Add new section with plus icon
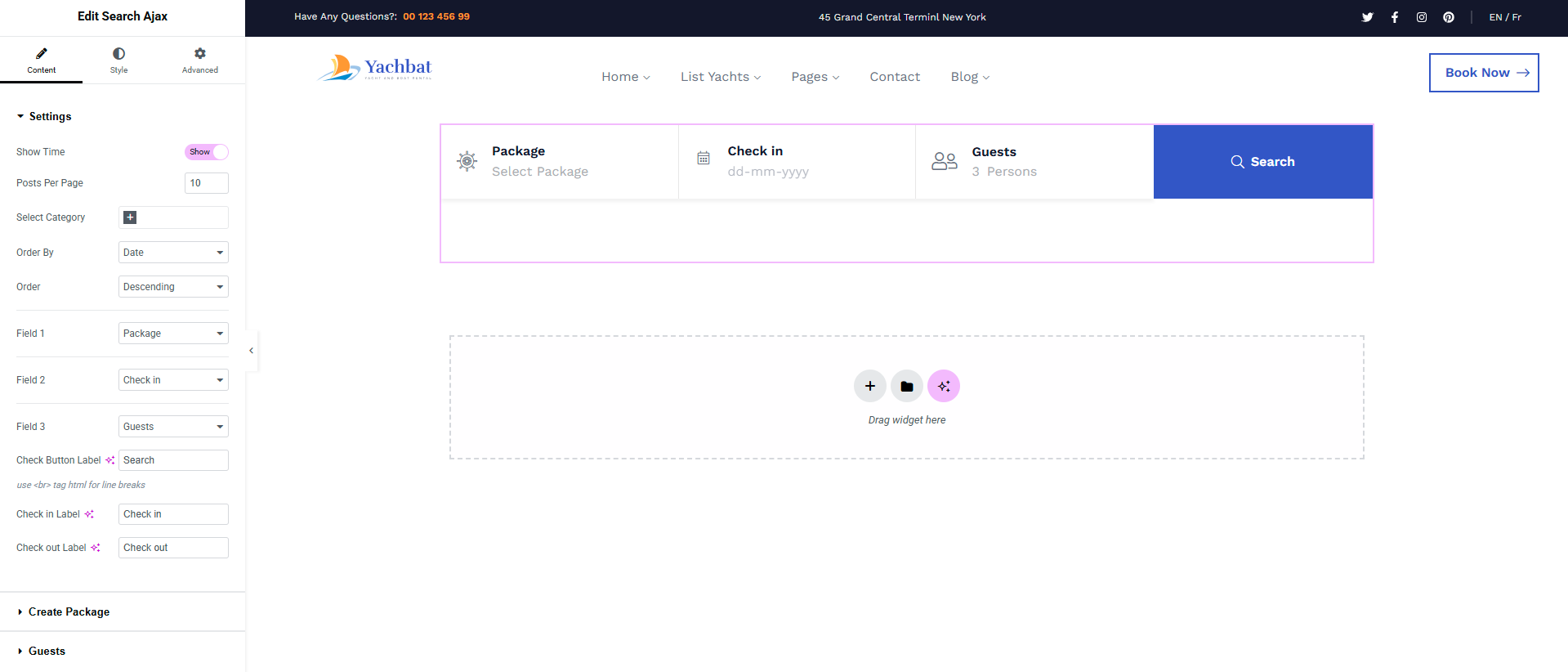Viewport: 1568px width, 672px height. [870, 386]
